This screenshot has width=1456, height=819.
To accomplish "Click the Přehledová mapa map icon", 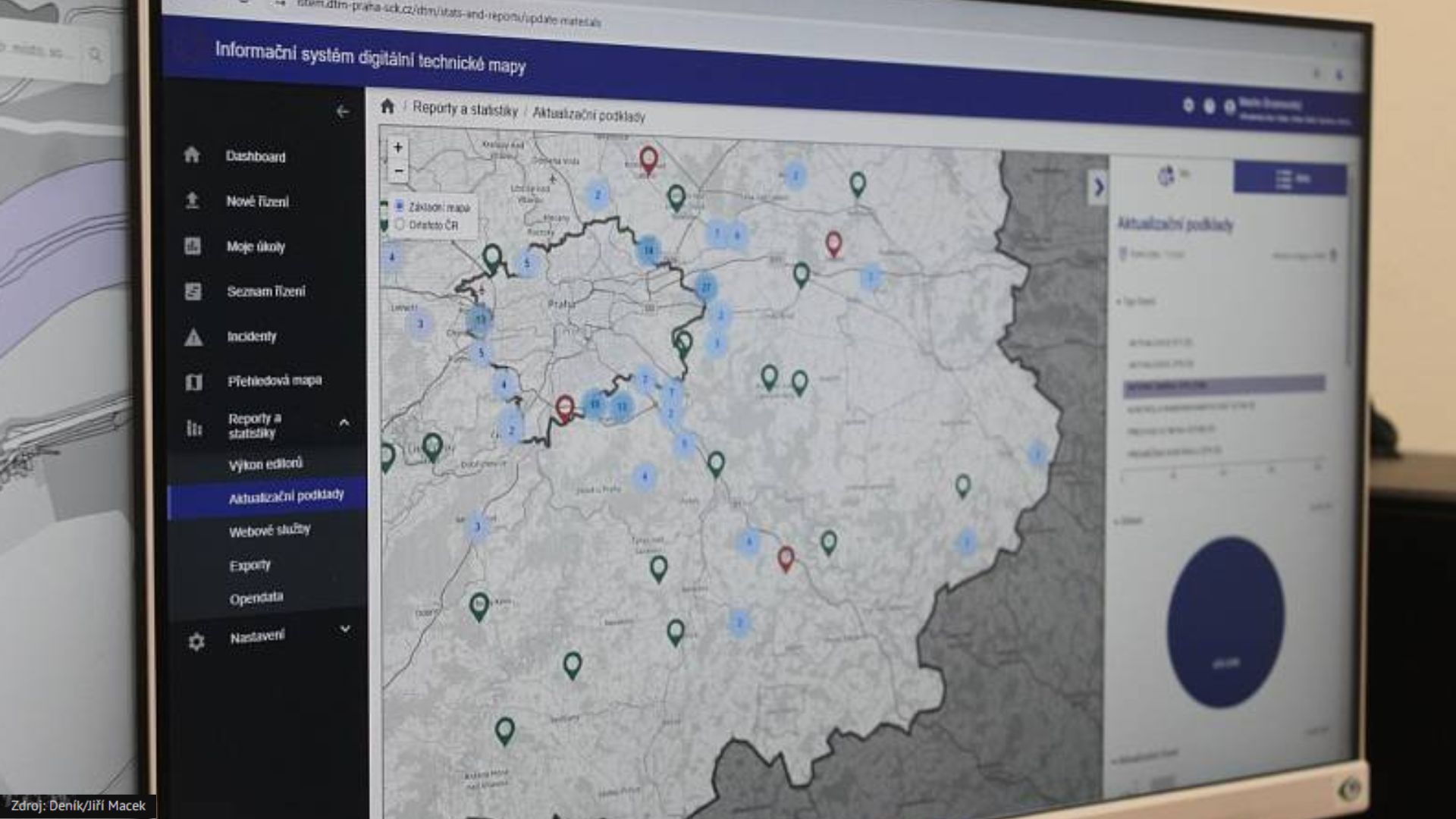I will coord(194,381).
